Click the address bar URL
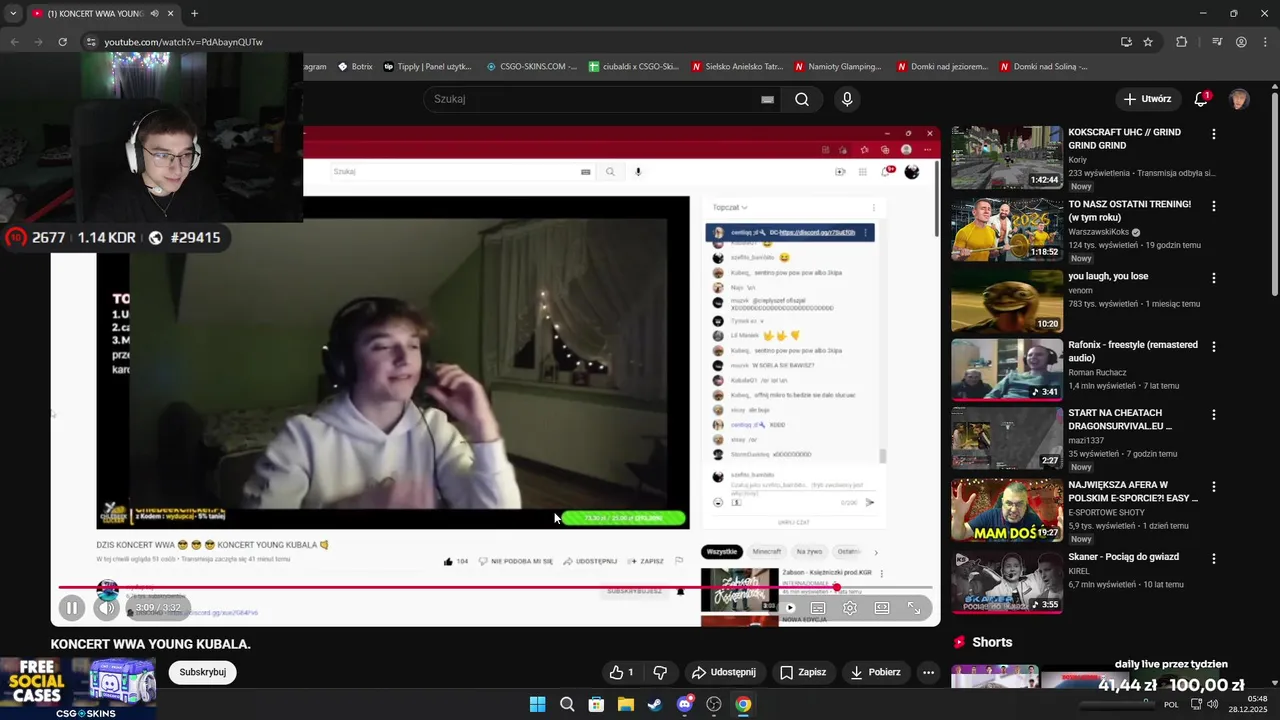 coord(184,42)
